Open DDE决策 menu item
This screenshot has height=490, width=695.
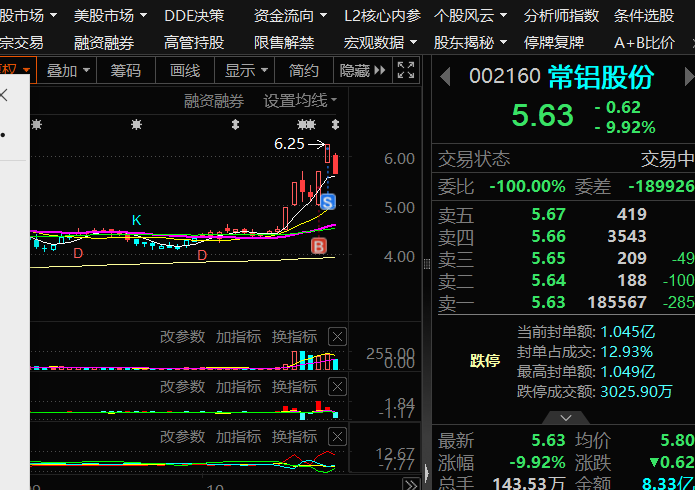tap(194, 16)
